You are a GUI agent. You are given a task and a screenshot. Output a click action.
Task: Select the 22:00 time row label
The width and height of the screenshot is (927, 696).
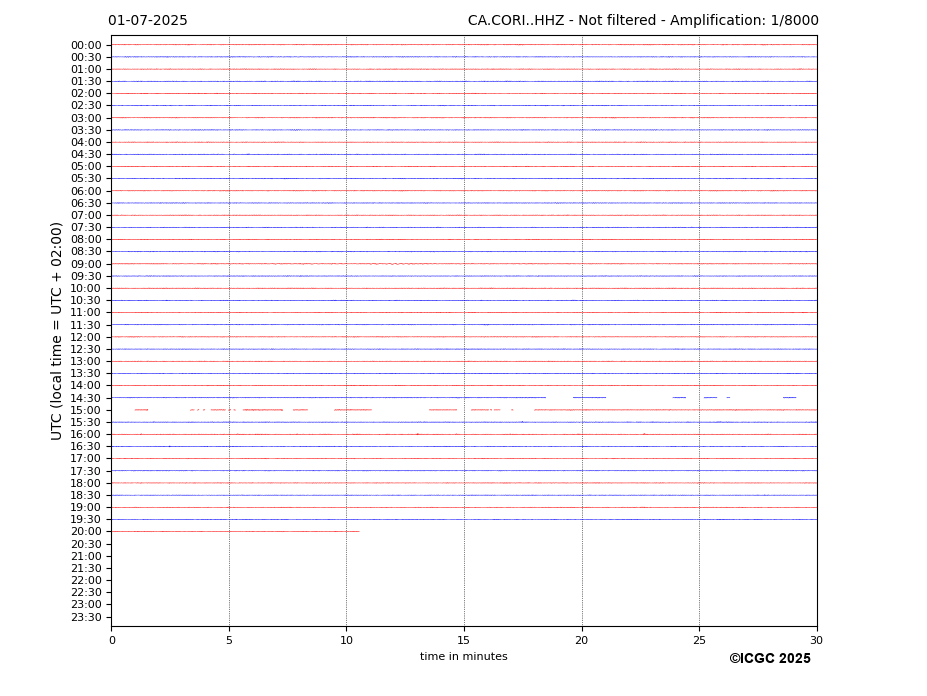[86, 581]
